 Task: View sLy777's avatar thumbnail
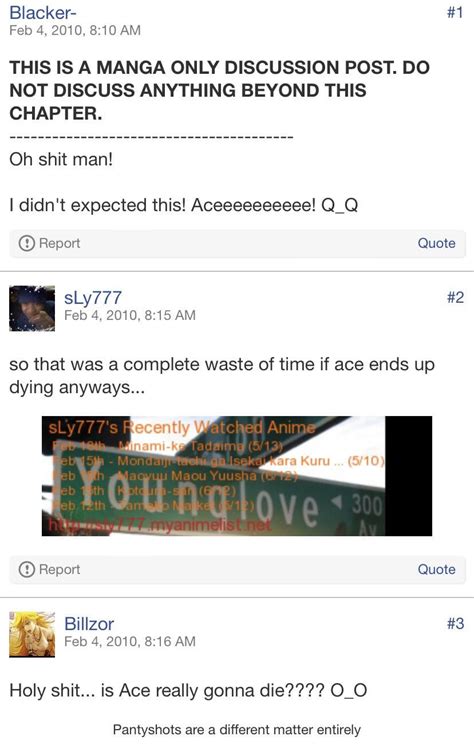pos(32,308)
